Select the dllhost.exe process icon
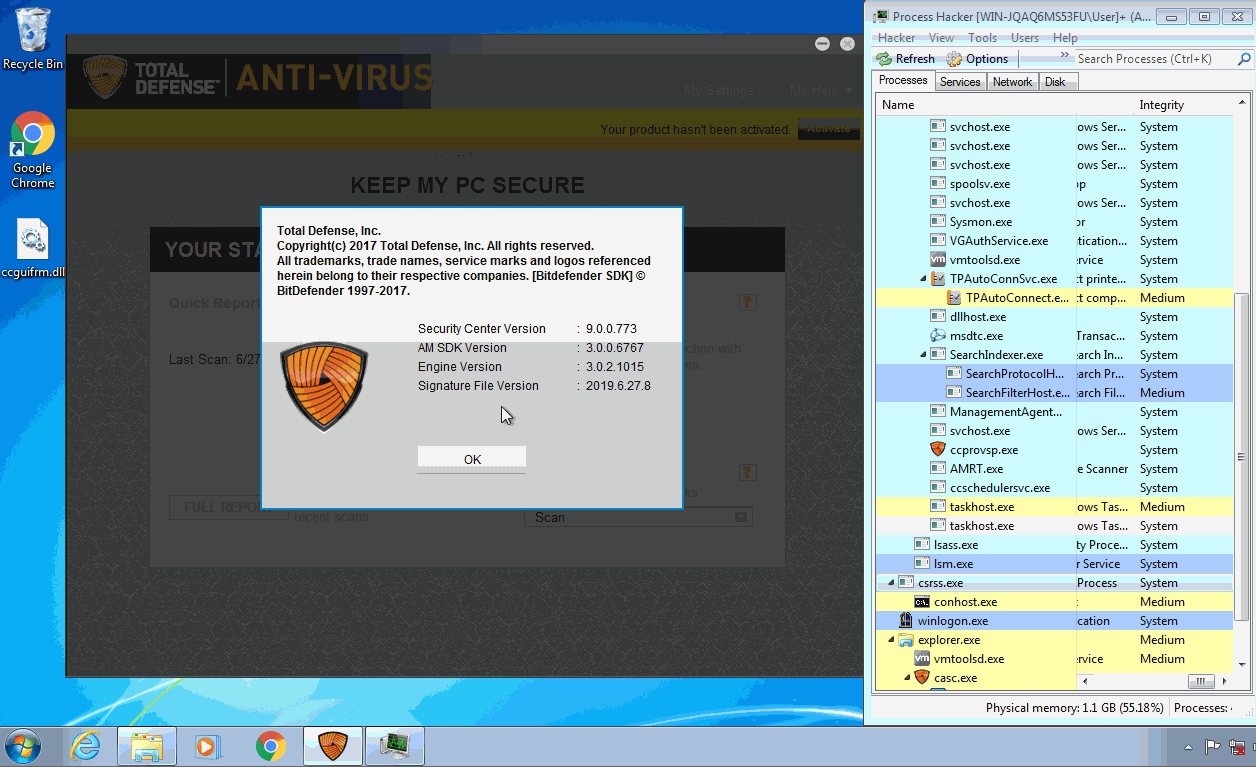This screenshot has width=1256, height=767. [x=938, y=317]
